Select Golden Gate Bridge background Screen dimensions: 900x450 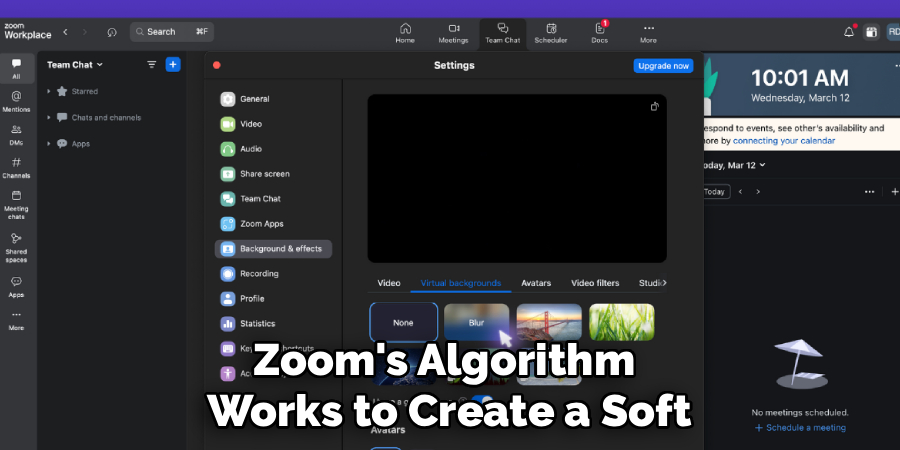coord(549,322)
